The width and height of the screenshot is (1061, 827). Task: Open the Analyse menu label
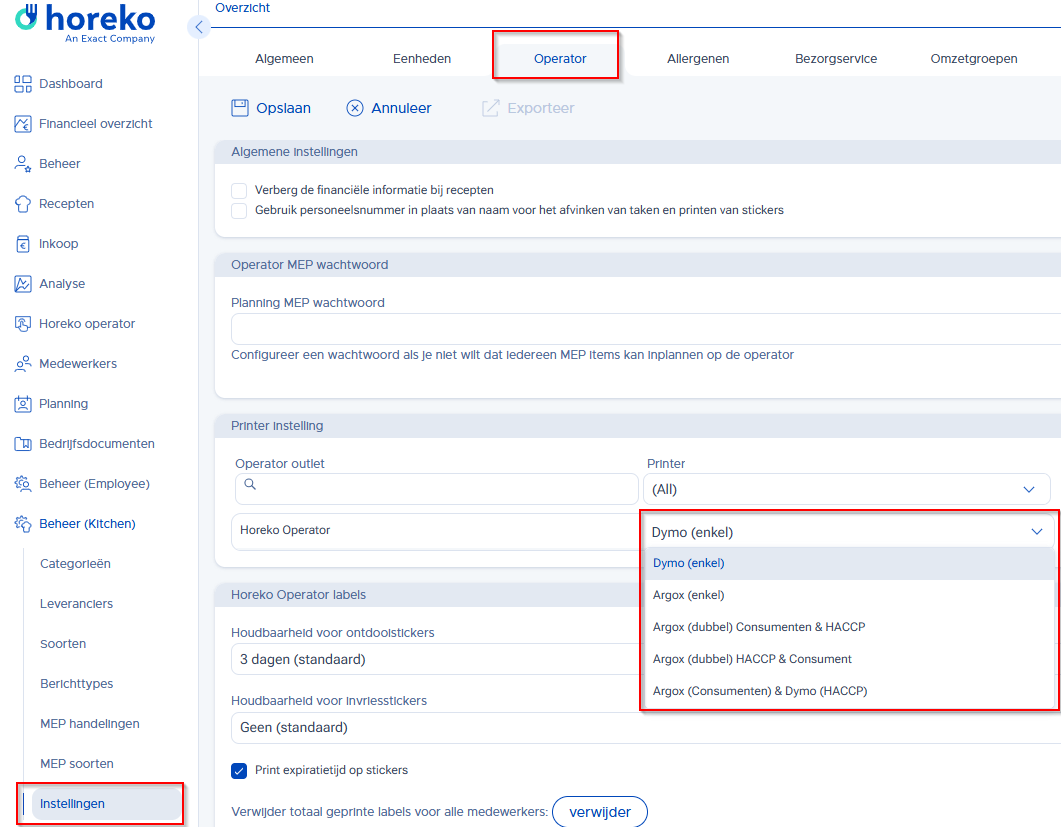pos(62,284)
